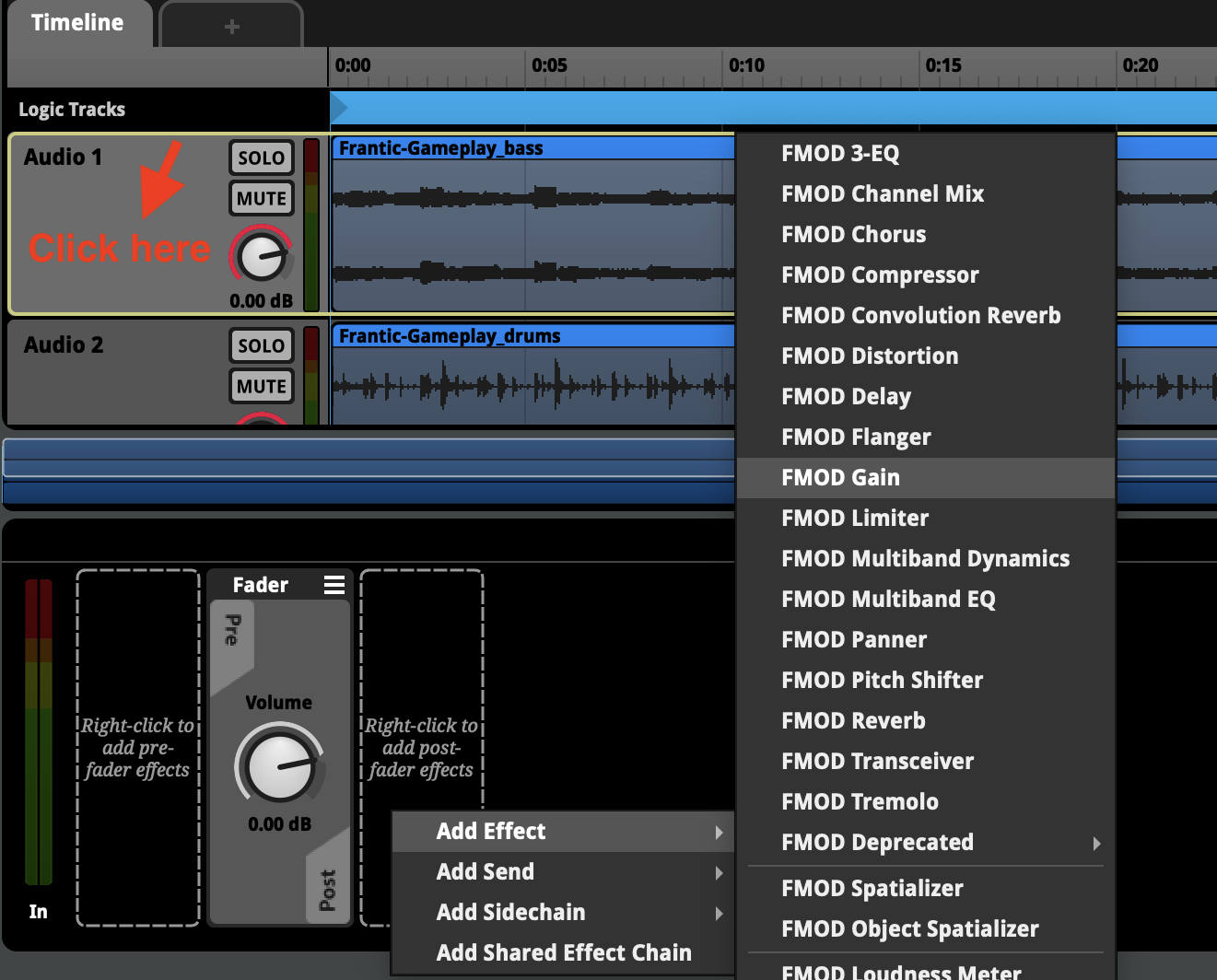Click the Fader Volume knob
The width and height of the screenshot is (1217, 980).
click(279, 764)
